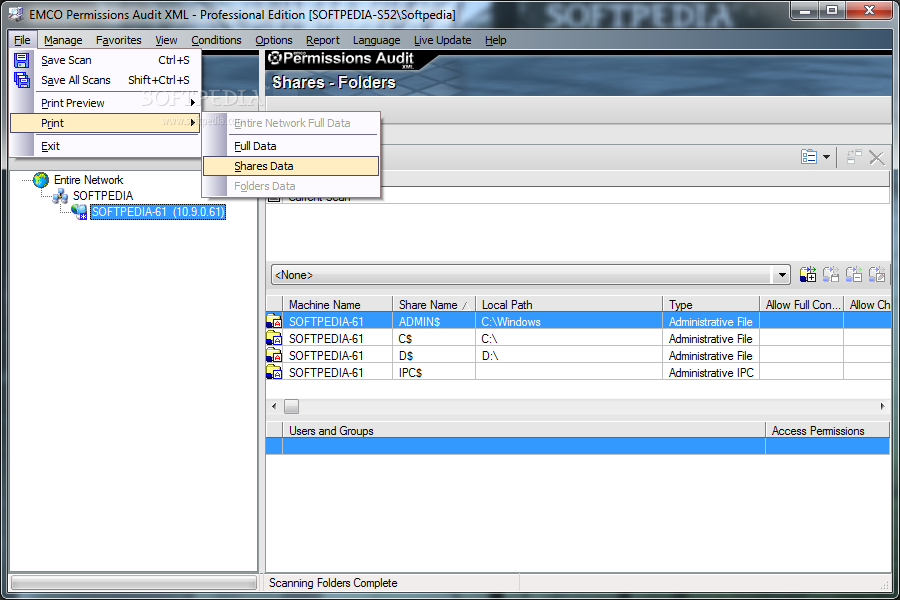900x600 pixels.
Task: Click the SOFTPEDIA-61 machine icon
Action: point(79,212)
